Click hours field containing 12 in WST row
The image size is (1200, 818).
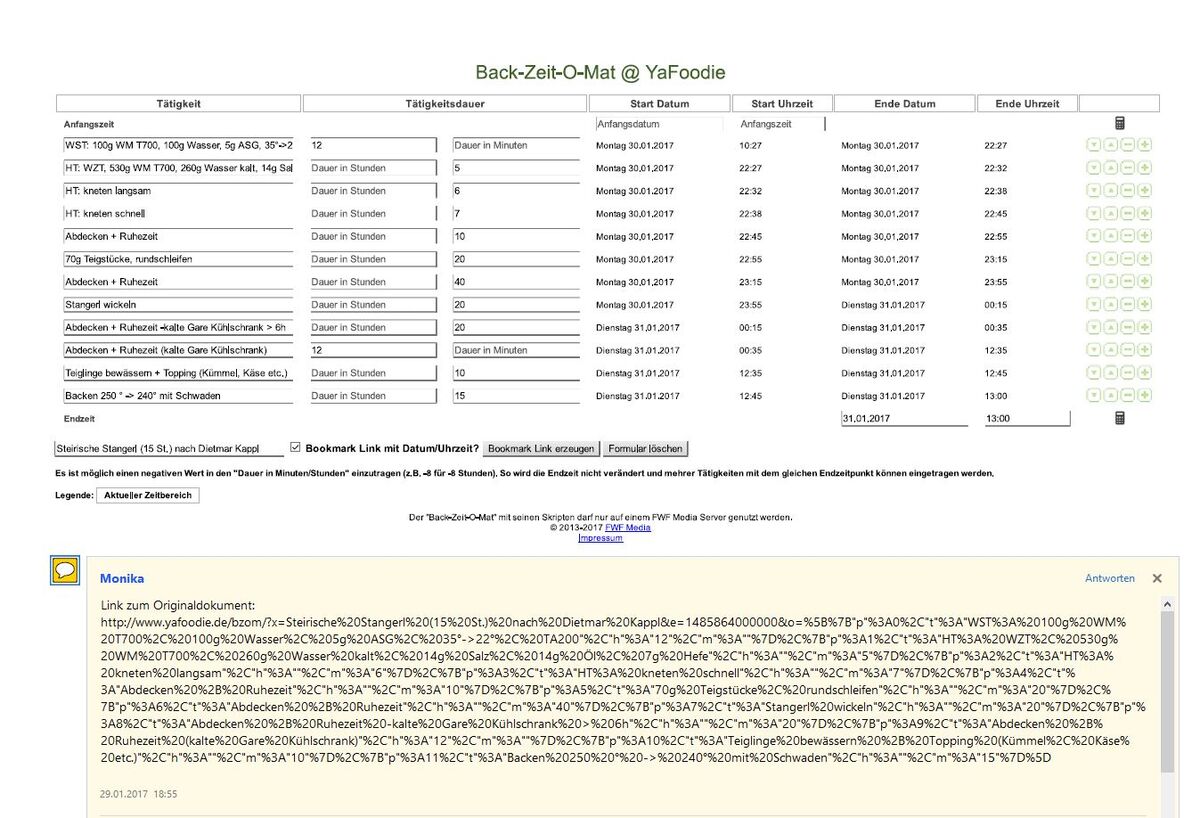(x=373, y=145)
